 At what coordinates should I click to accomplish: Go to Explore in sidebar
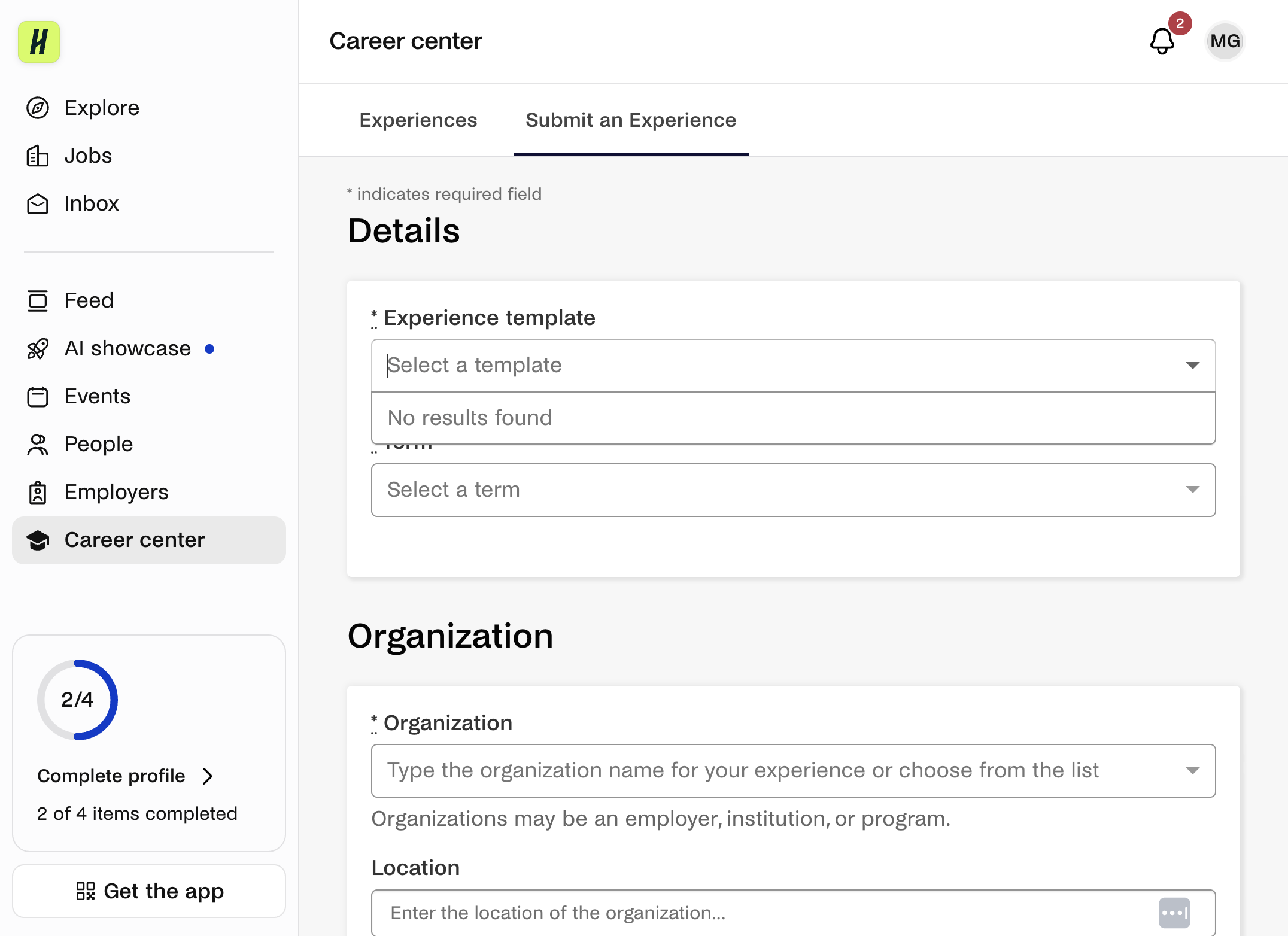(x=149, y=108)
